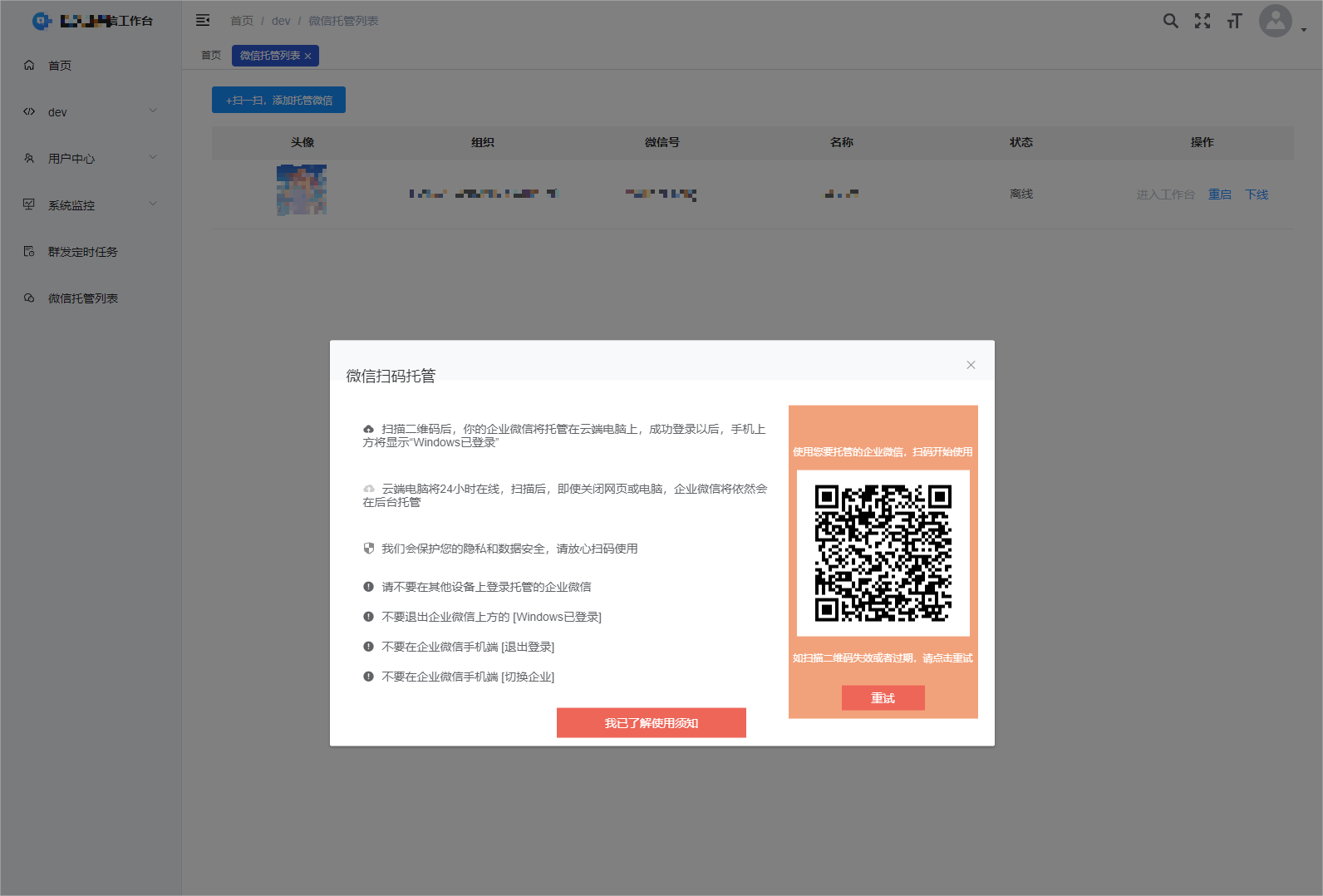Click 重启 link in the row
The height and width of the screenshot is (896, 1323).
coord(1220,194)
